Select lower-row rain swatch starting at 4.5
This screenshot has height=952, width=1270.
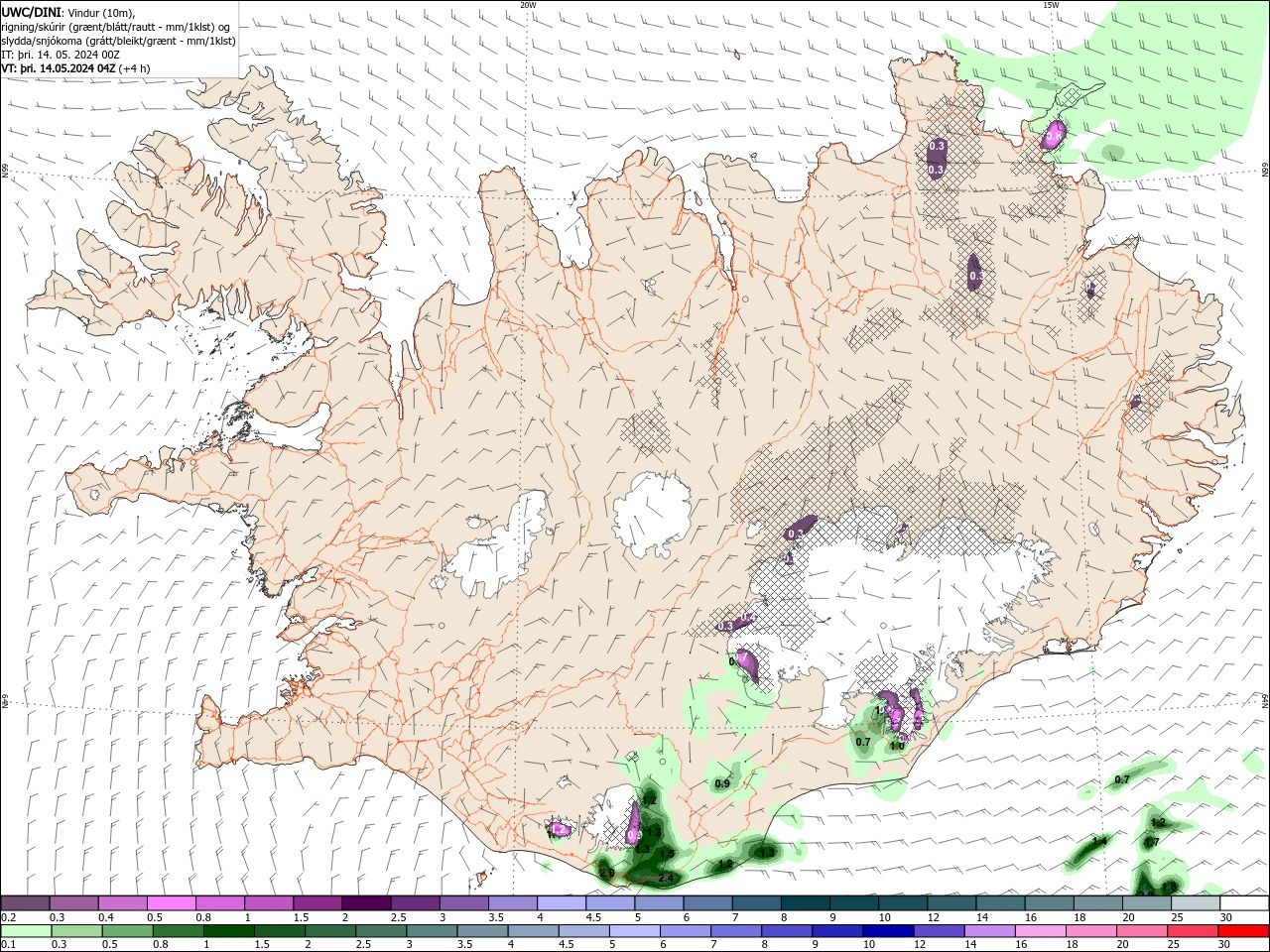click(x=584, y=931)
